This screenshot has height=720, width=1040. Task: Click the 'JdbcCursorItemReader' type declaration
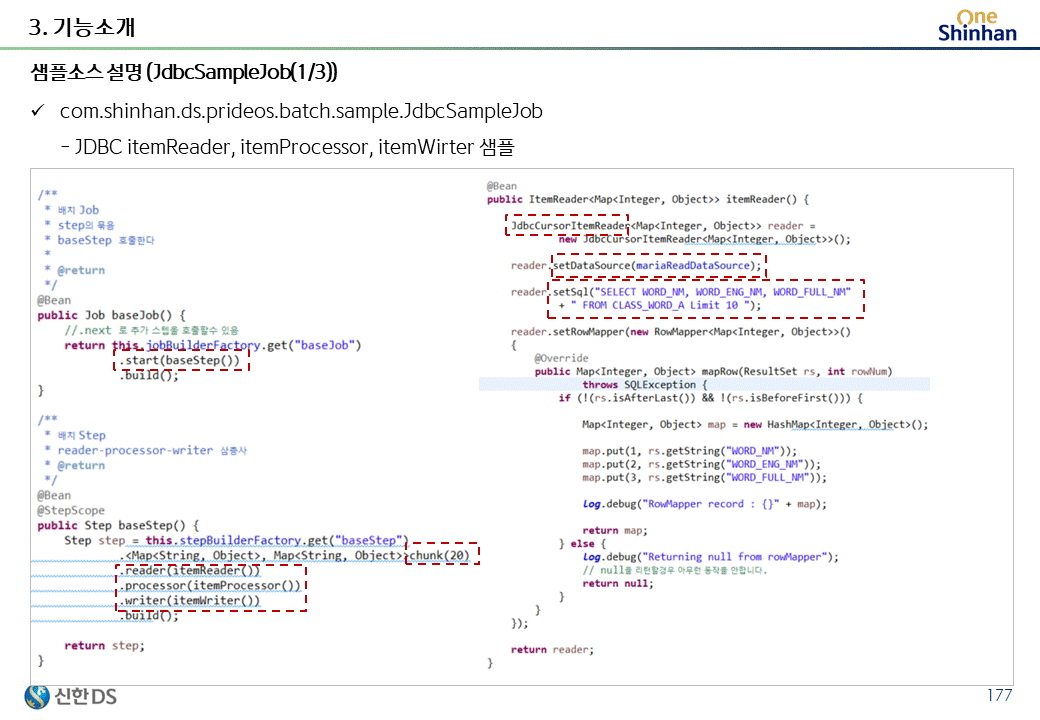point(570,225)
